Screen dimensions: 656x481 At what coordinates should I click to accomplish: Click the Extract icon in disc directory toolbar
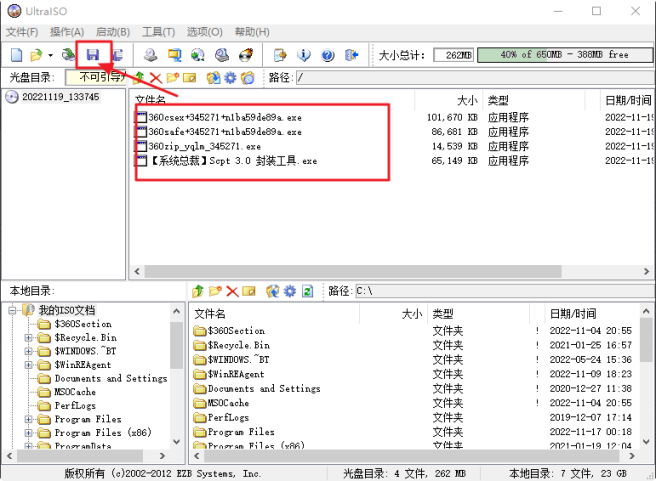point(213,78)
